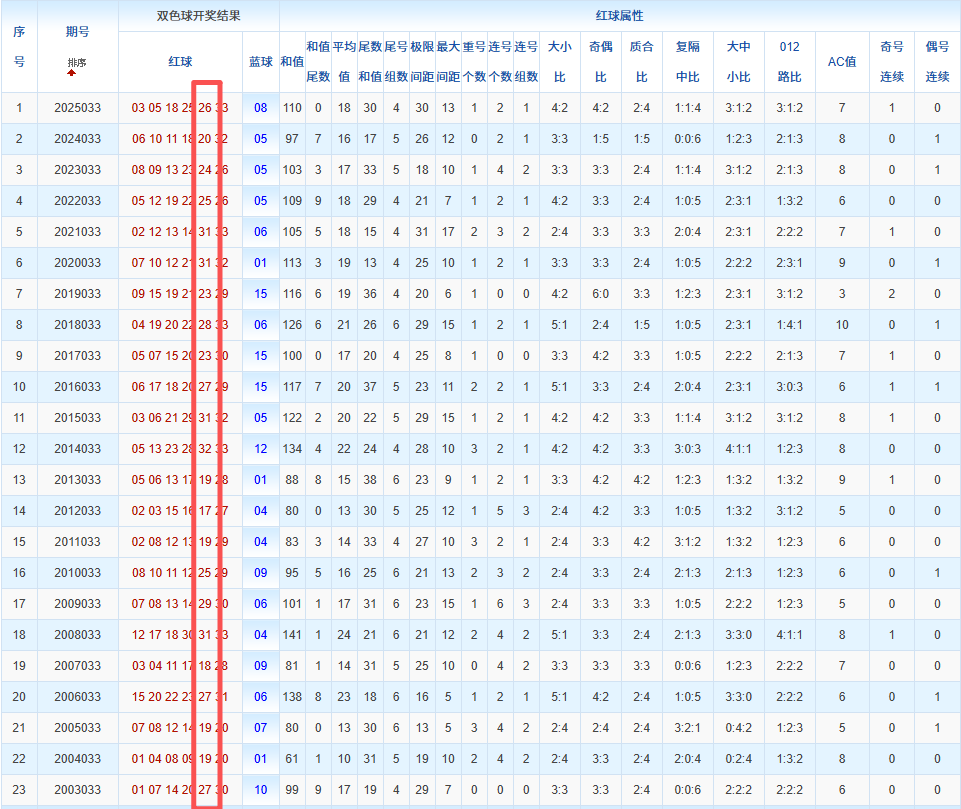Viewport: 961px width, 809px height.
Task: Click the 排序 sort link
Action: (x=76, y=63)
